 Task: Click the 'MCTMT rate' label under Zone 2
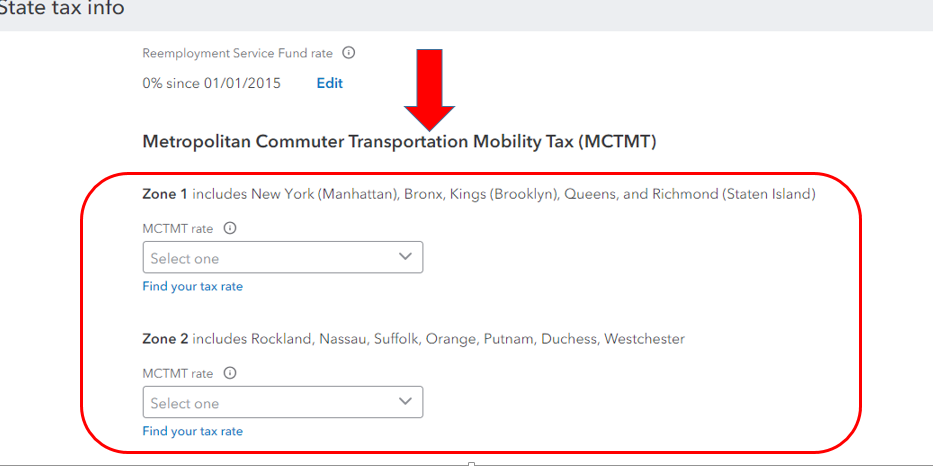coord(178,374)
